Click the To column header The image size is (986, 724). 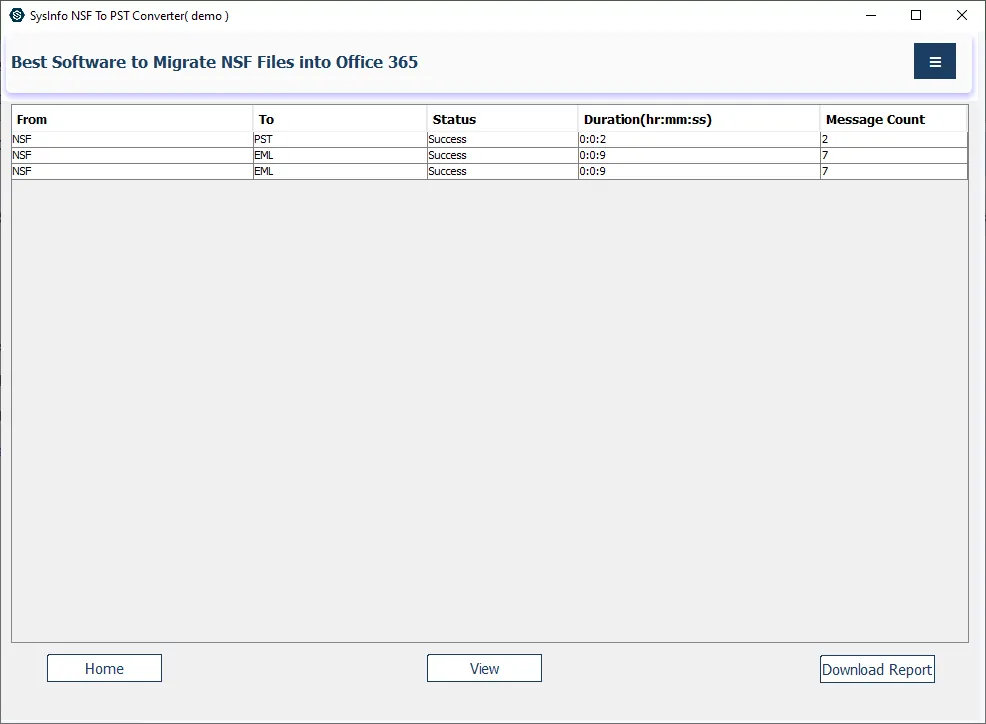(340, 119)
